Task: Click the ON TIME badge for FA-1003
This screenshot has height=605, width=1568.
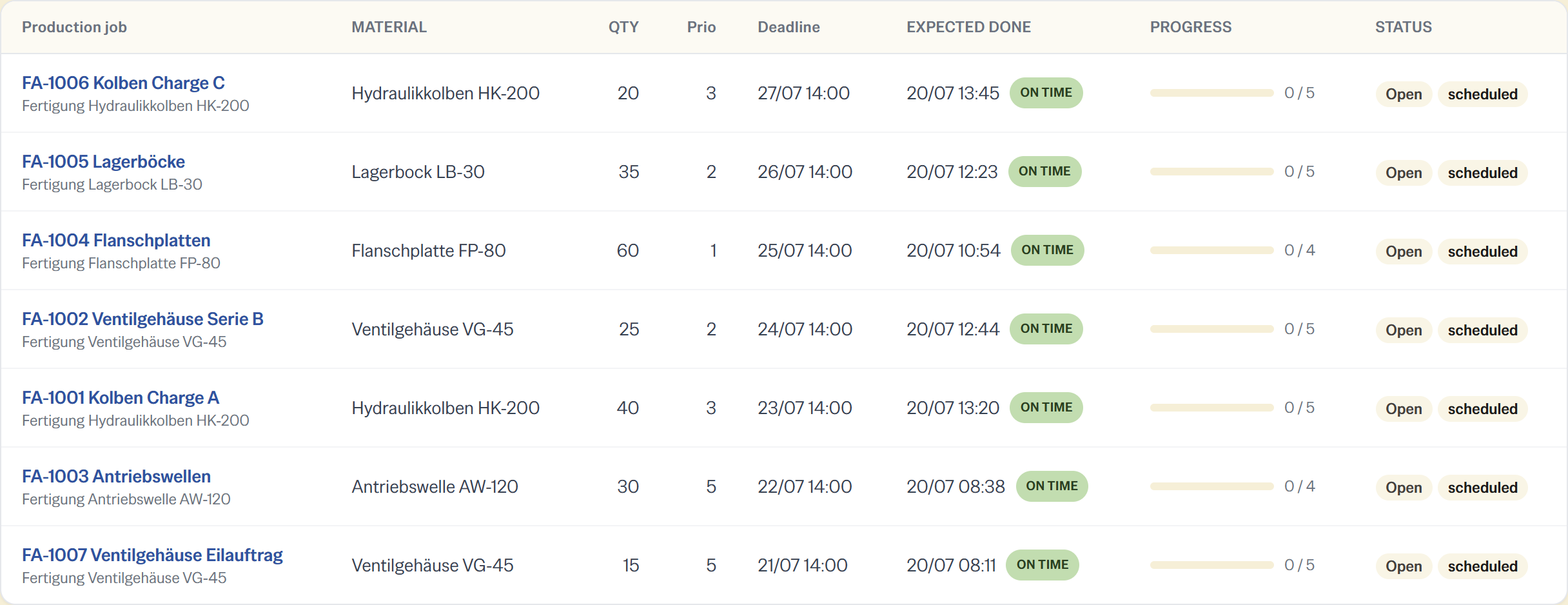Action: coord(1052,486)
